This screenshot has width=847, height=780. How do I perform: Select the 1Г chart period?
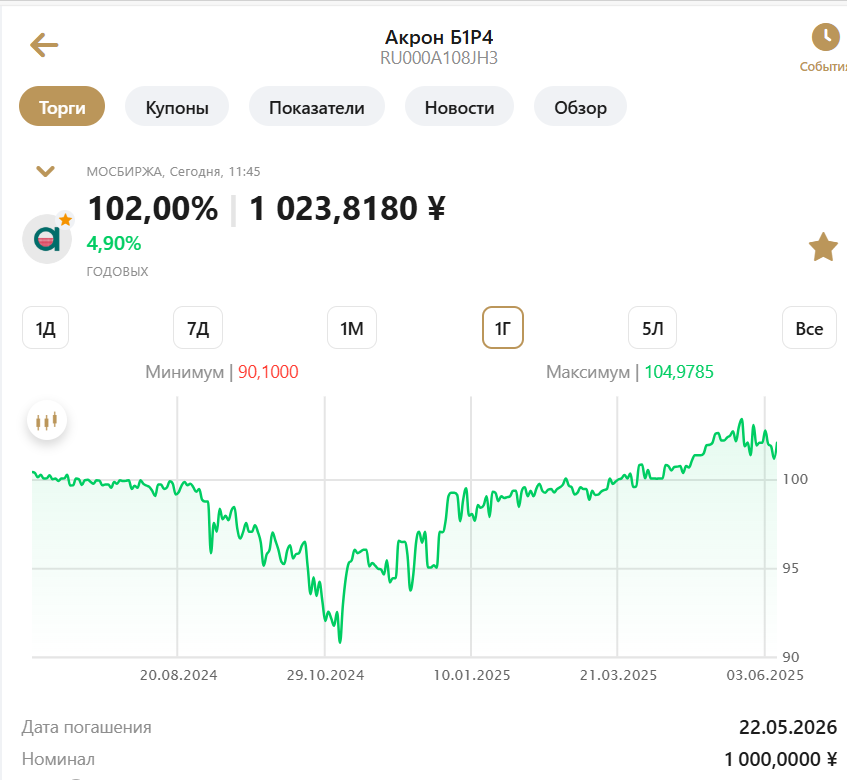click(502, 328)
